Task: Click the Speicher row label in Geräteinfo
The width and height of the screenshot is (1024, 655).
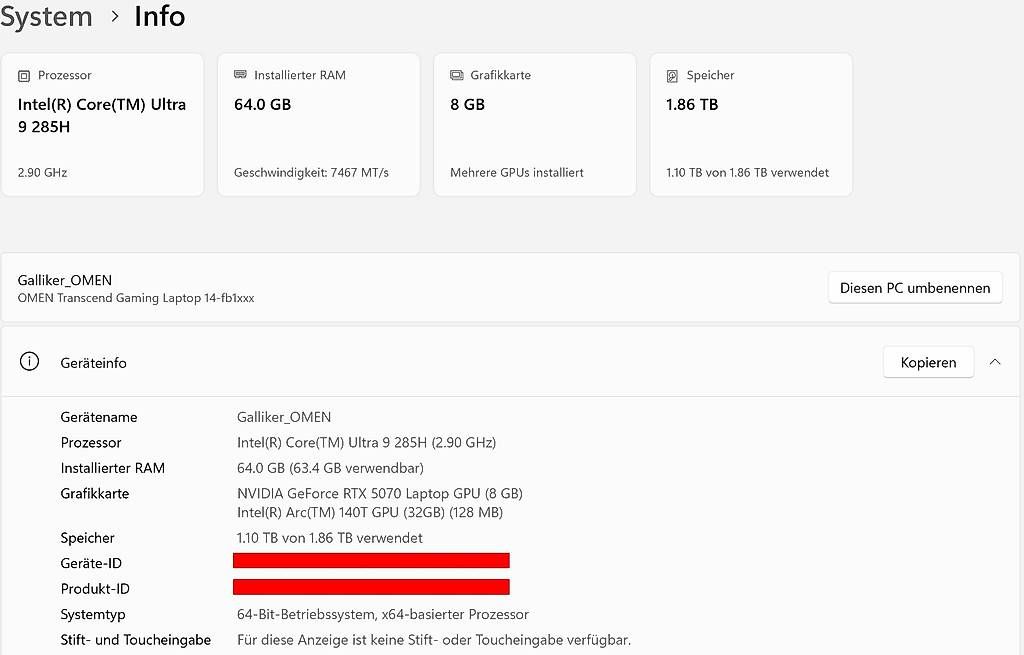Action: tap(88, 537)
